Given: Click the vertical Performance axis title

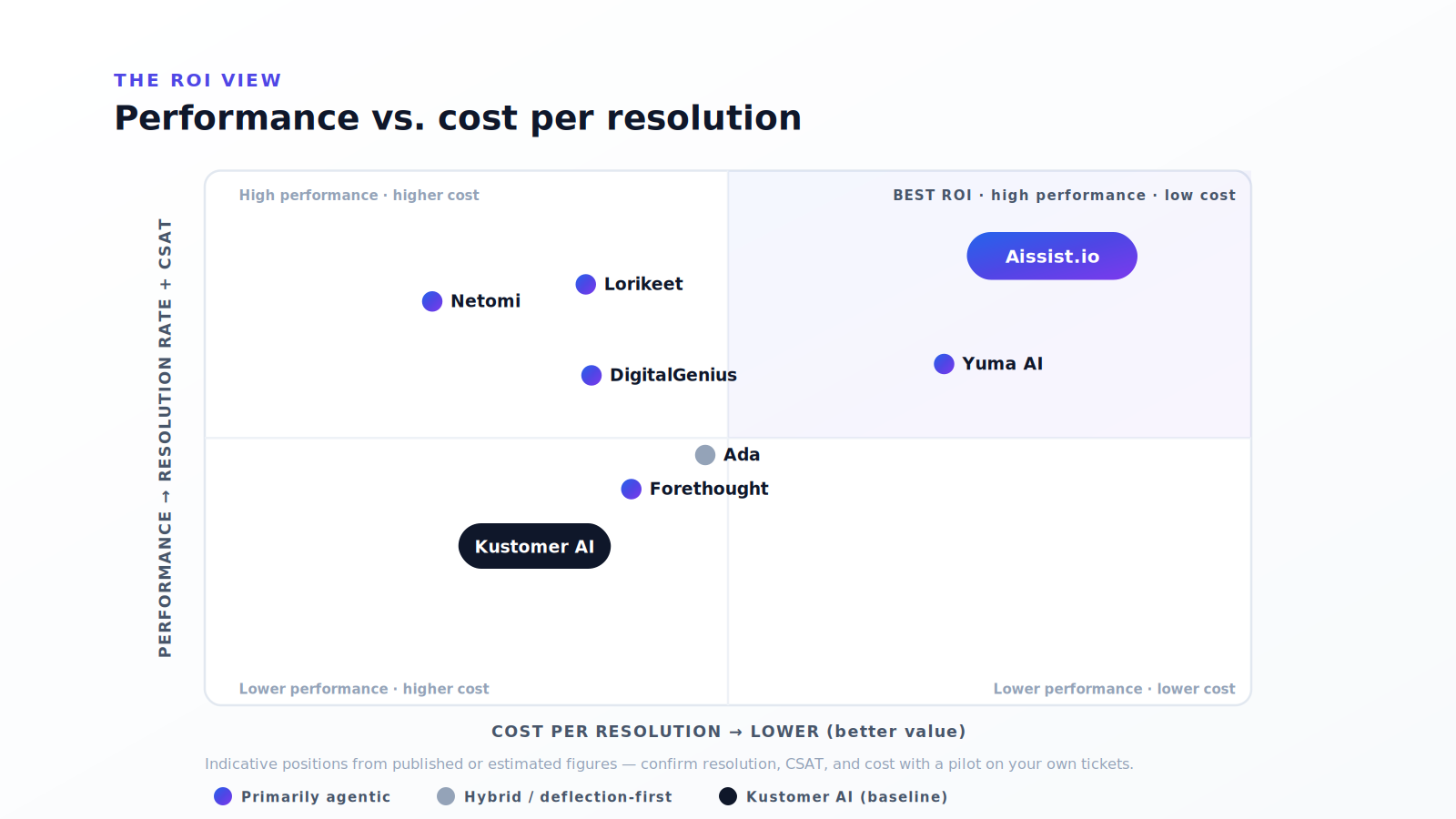Looking at the screenshot, I should pyautogui.click(x=165, y=438).
